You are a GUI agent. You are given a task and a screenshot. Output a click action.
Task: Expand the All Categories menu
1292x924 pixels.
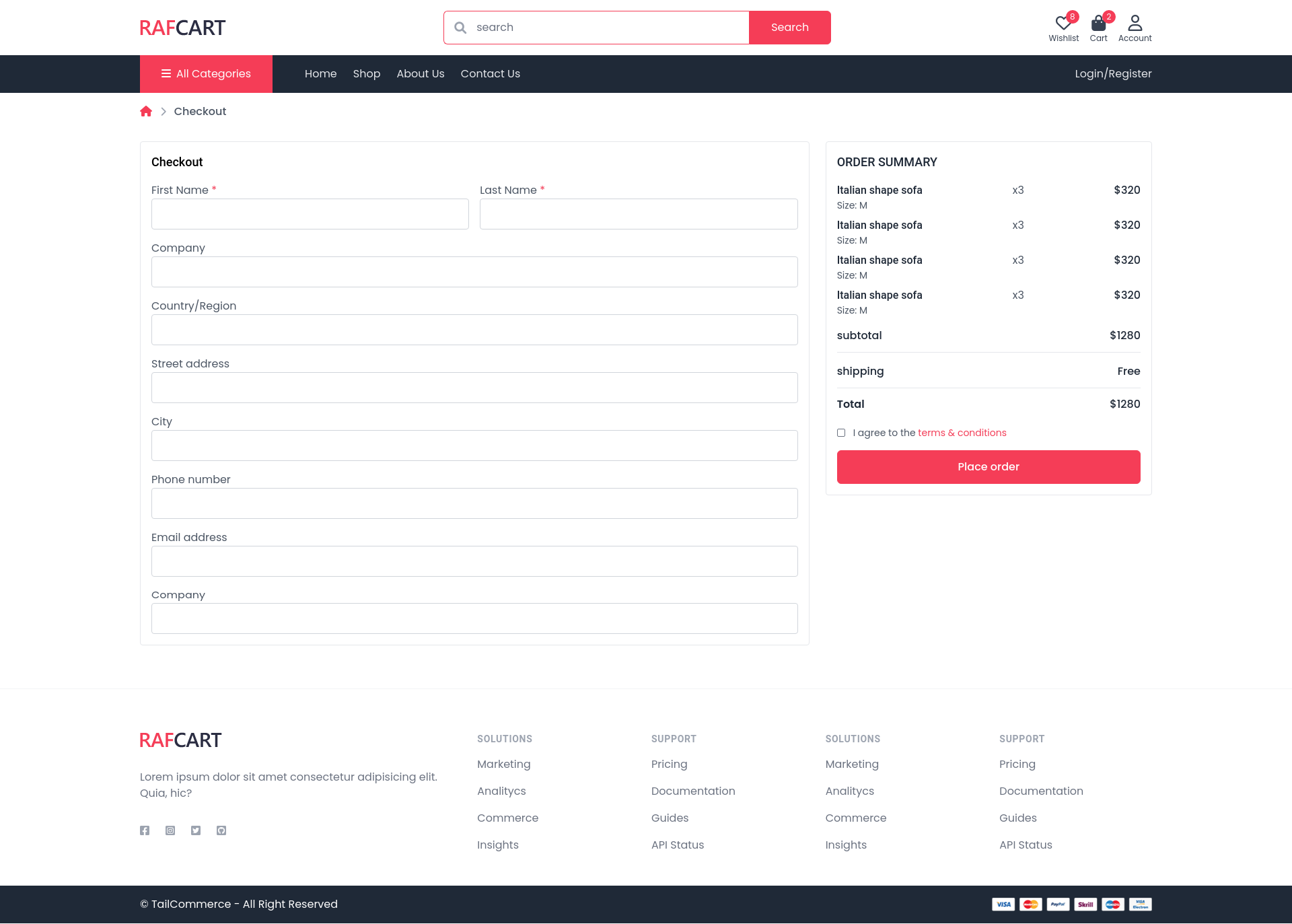coord(206,74)
